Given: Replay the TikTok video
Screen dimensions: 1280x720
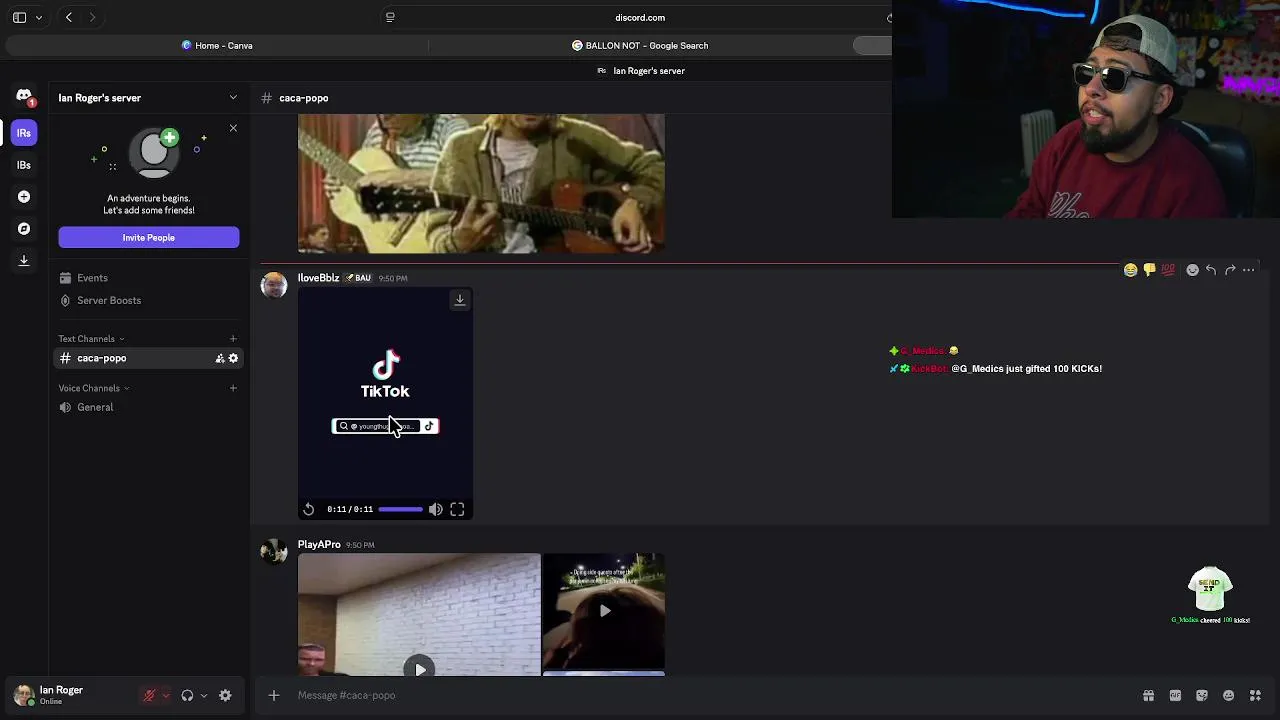Looking at the screenshot, I should pyautogui.click(x=309, y=509).
